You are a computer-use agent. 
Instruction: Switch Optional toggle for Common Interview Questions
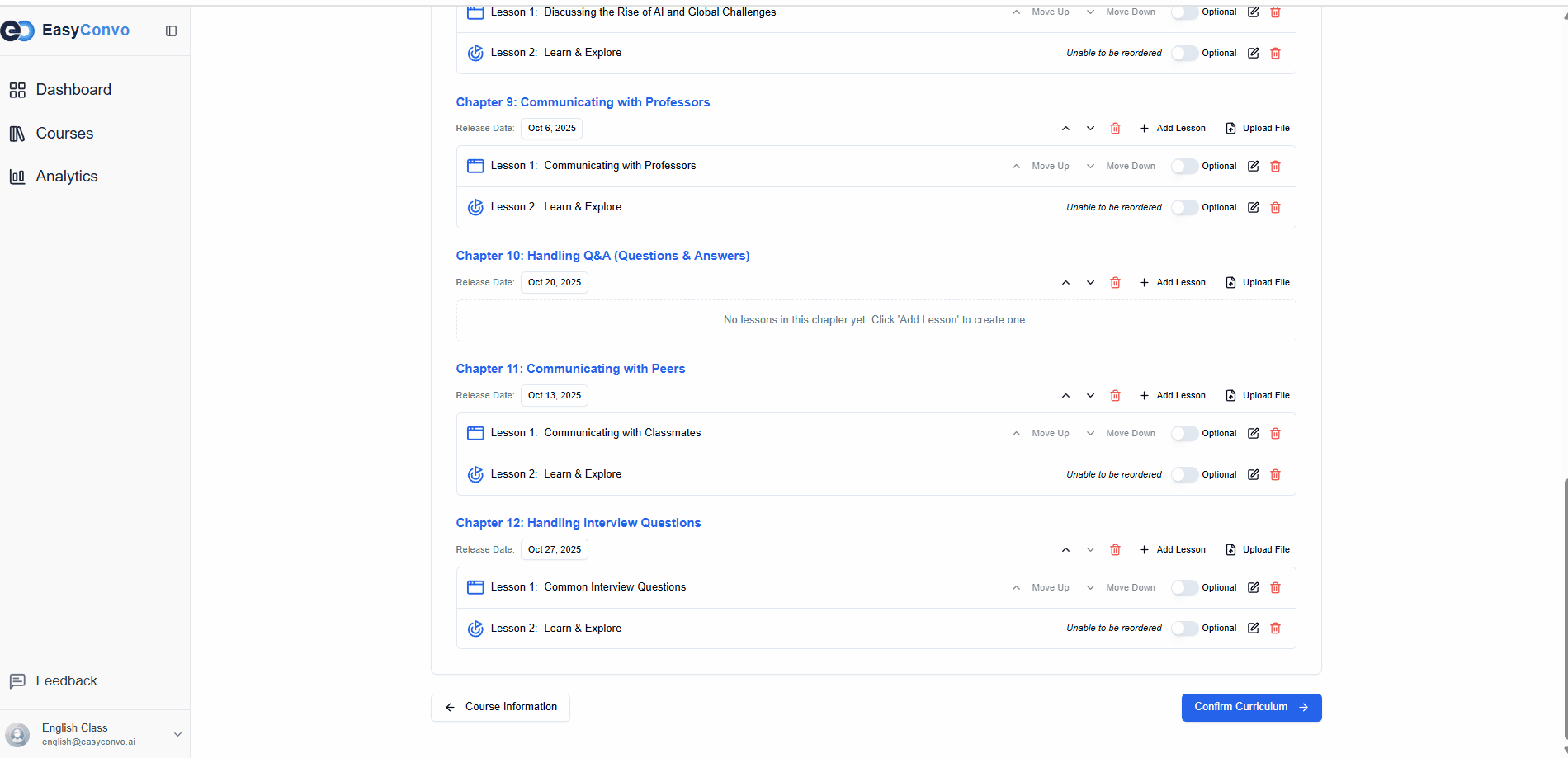click(x=1183, y=588)
